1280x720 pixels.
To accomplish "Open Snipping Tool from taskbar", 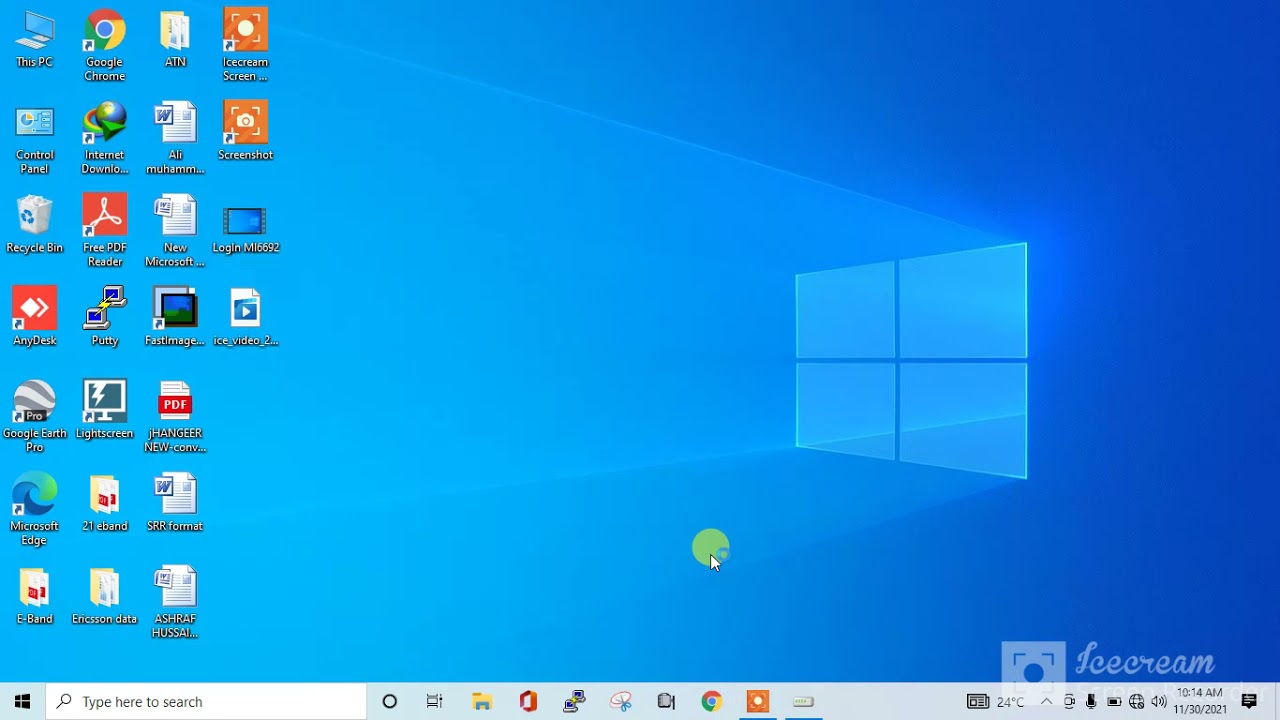I will click(x=621, y=702).
